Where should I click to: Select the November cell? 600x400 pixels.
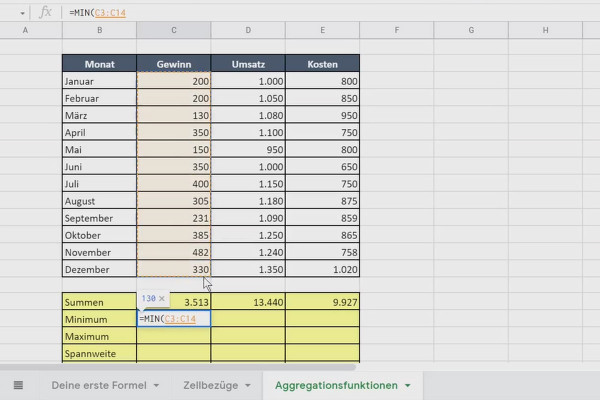pyautogui.click(x=99, y=252)
